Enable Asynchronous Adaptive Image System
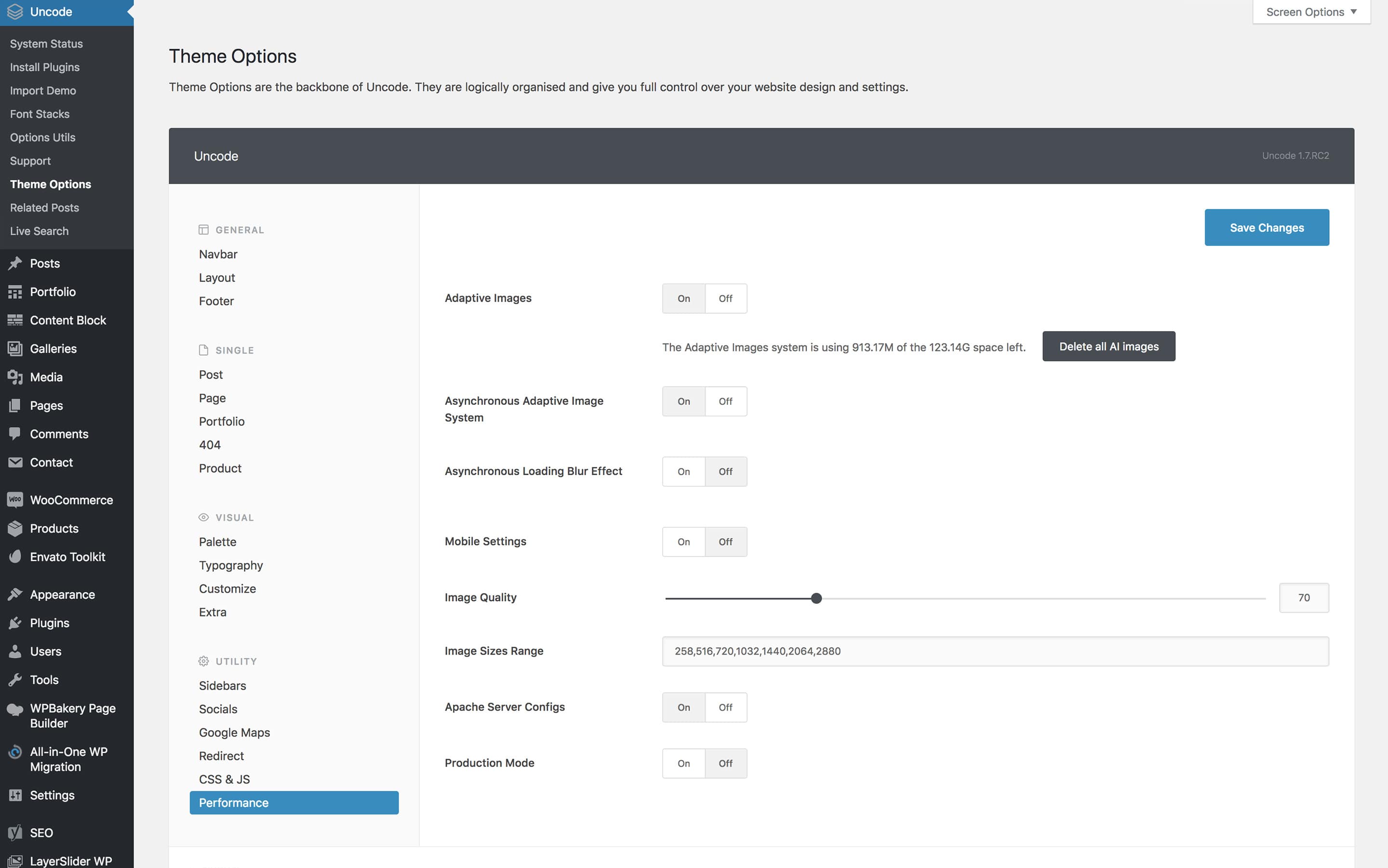This screenshot has width=1388, height=868. point(683,400)
